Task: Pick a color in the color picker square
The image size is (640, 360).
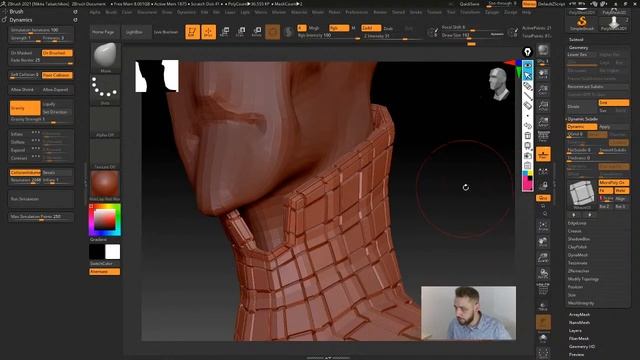Action: [x=105, y=220]
